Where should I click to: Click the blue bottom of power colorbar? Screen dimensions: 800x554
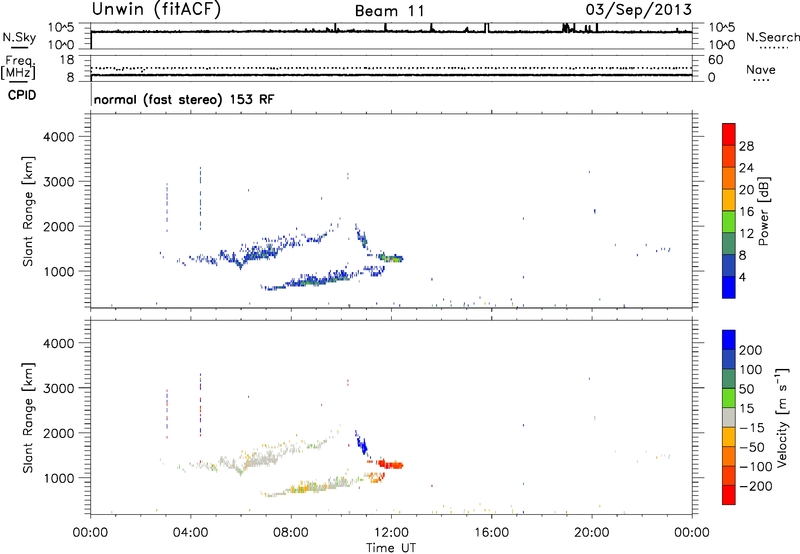point(729,287)
